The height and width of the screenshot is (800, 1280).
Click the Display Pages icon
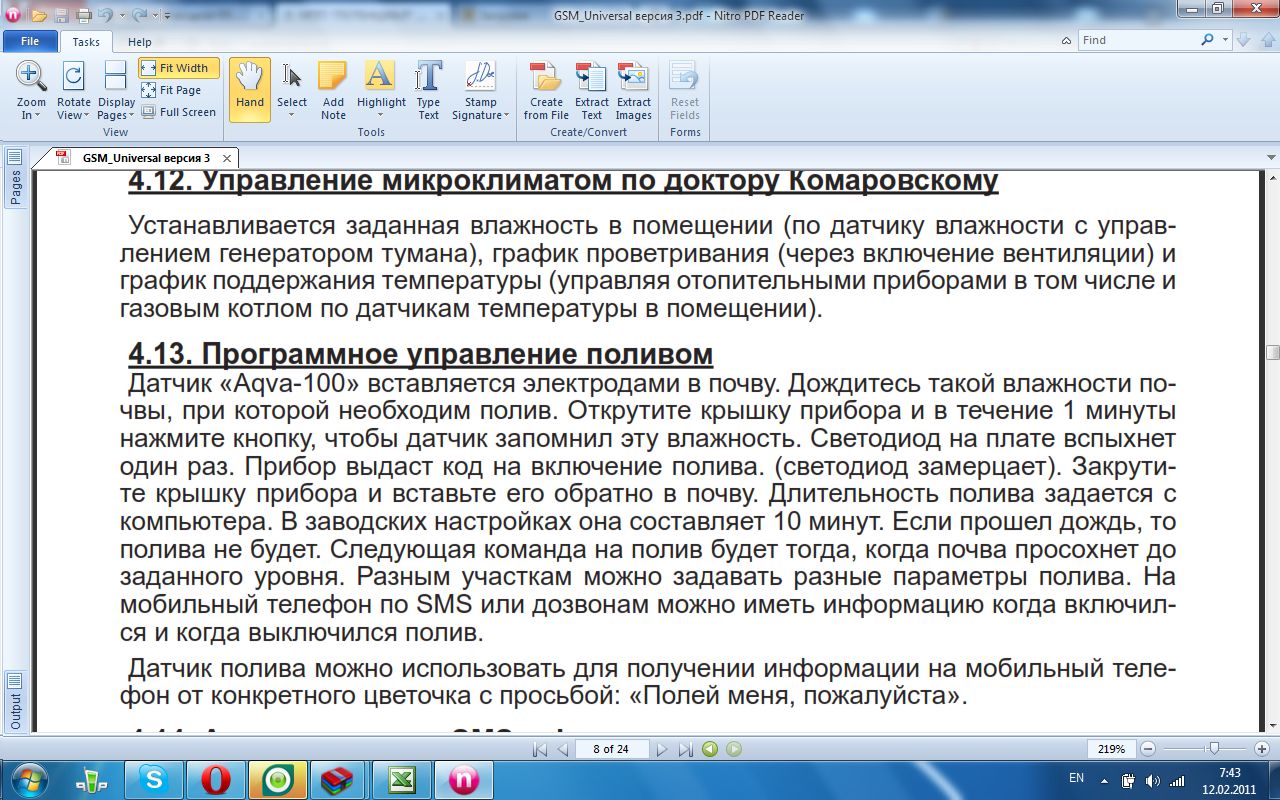(116, 76)
